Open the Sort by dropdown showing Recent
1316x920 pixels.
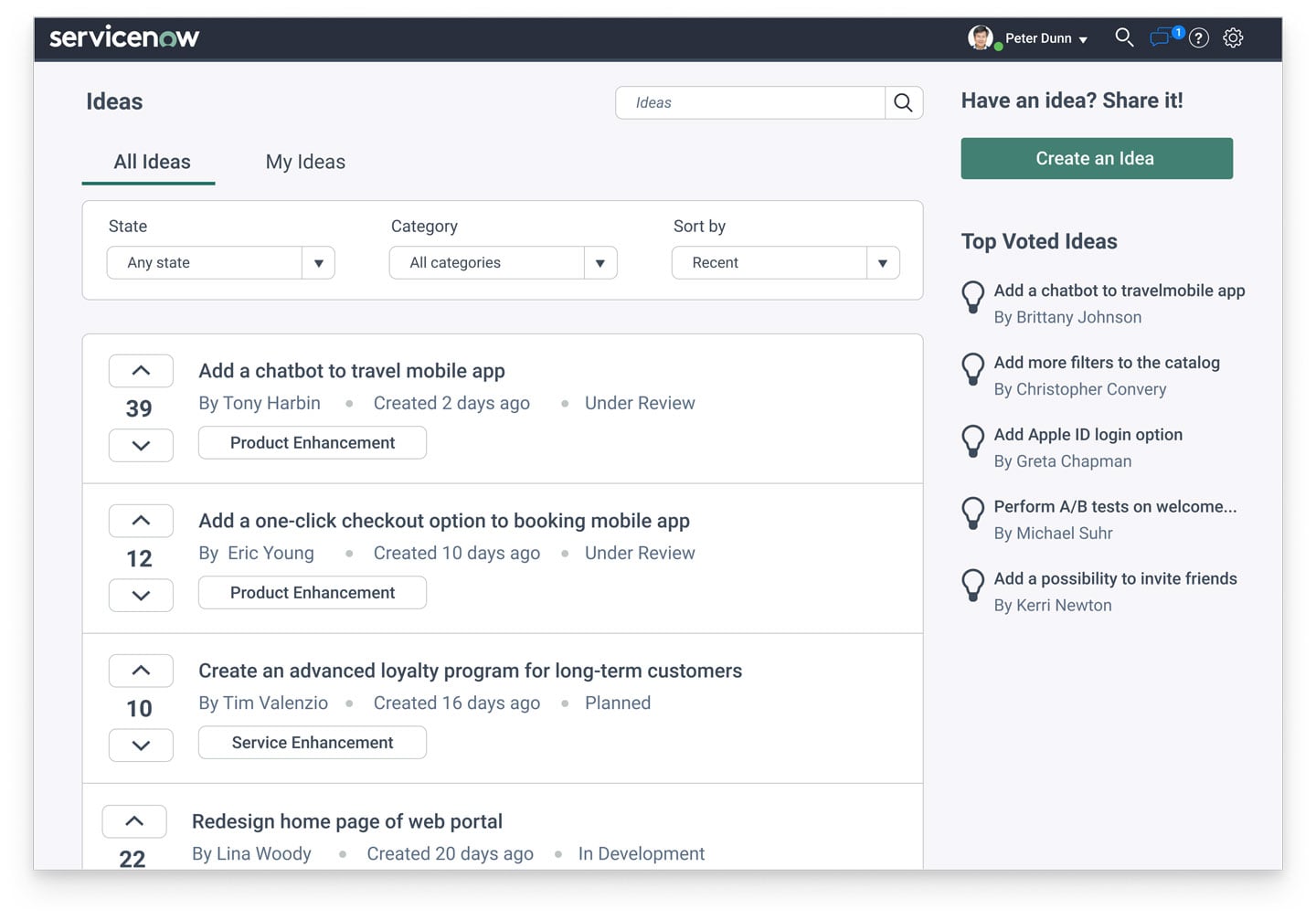(x=785, y=263)
